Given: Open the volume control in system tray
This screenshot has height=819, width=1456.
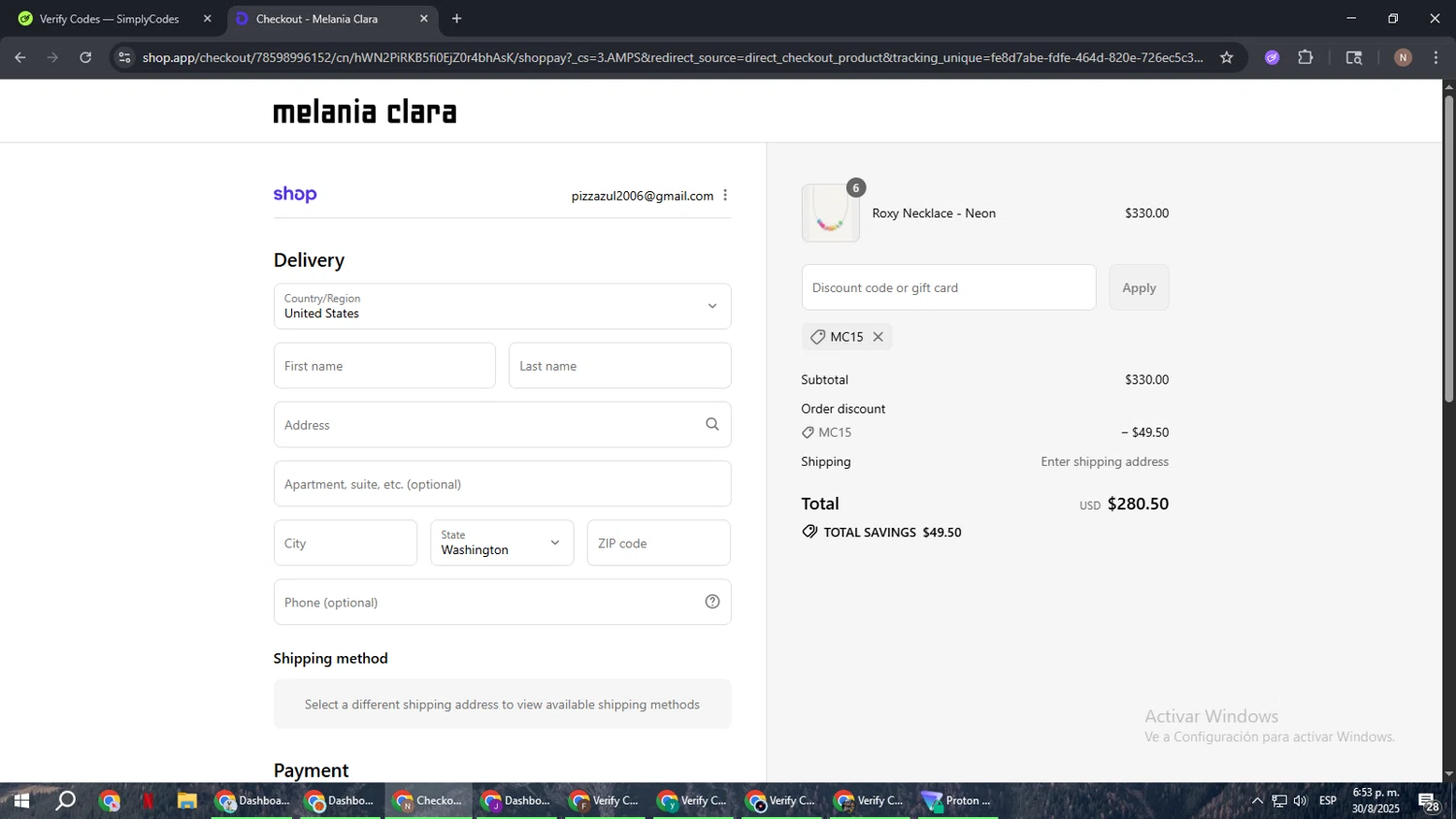Looking at the screenshot, I should coord(1301,801).
